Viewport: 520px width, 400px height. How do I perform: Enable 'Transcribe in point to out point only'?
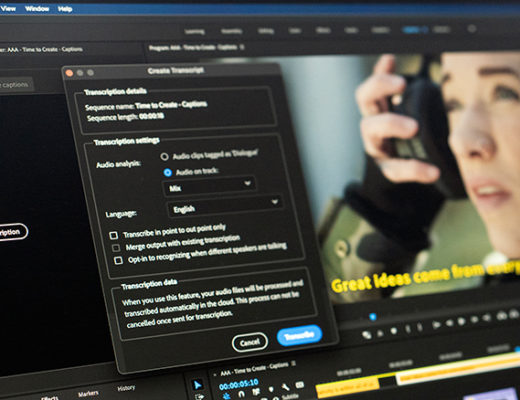(x=114, y=235)
